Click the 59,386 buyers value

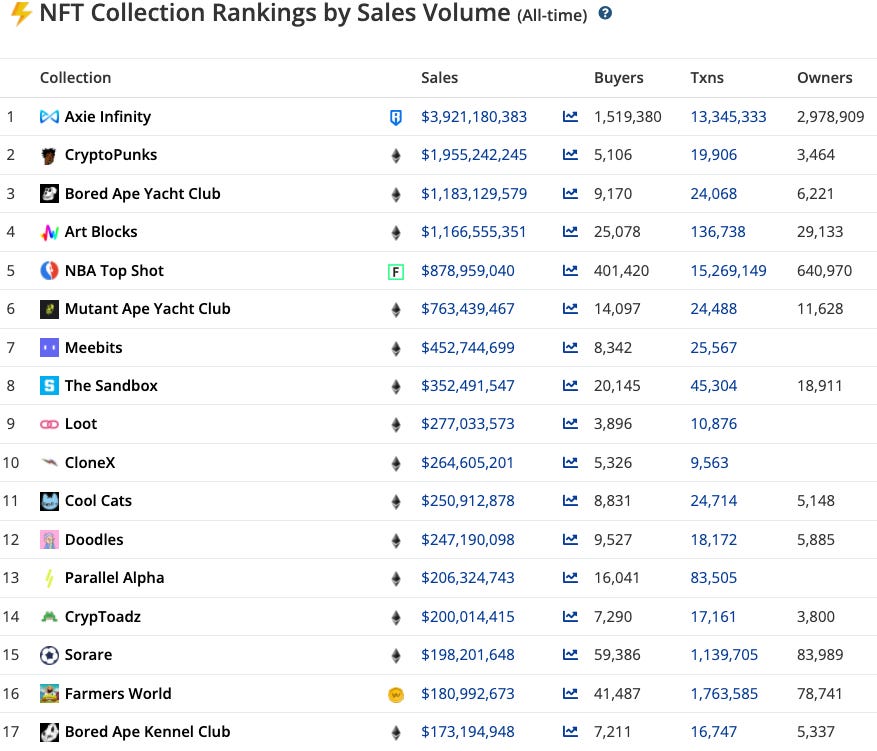pyautogui.click(x=617, y=655)
